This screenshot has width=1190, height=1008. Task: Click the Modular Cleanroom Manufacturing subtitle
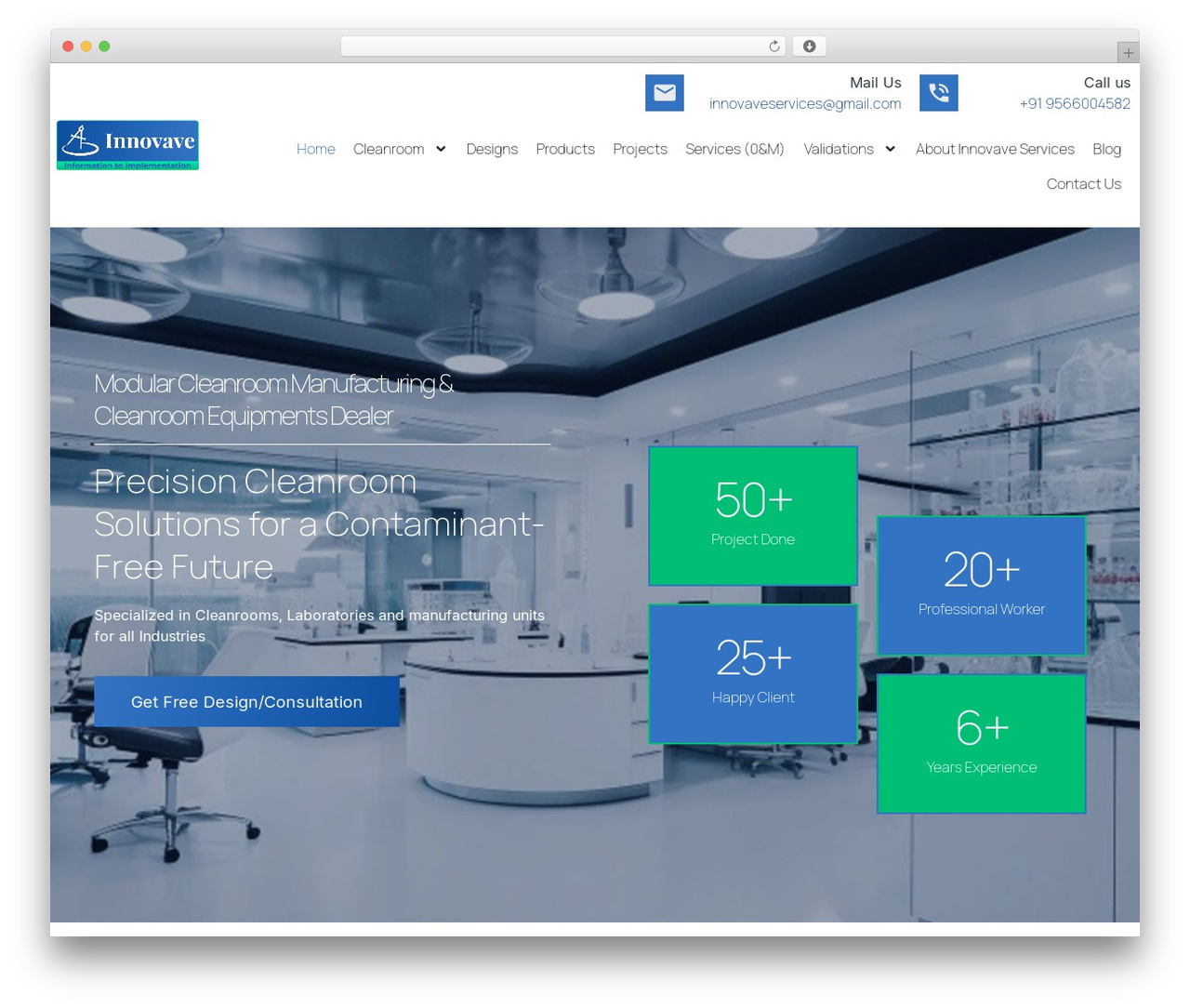click(x=274, y=400)
